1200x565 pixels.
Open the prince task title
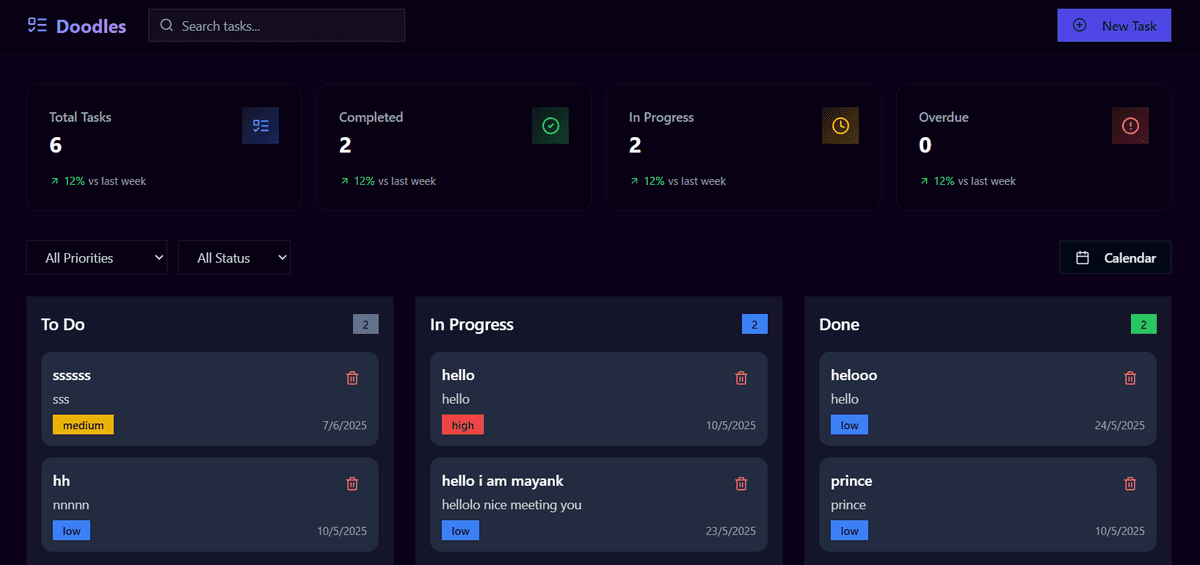[852, 481]
